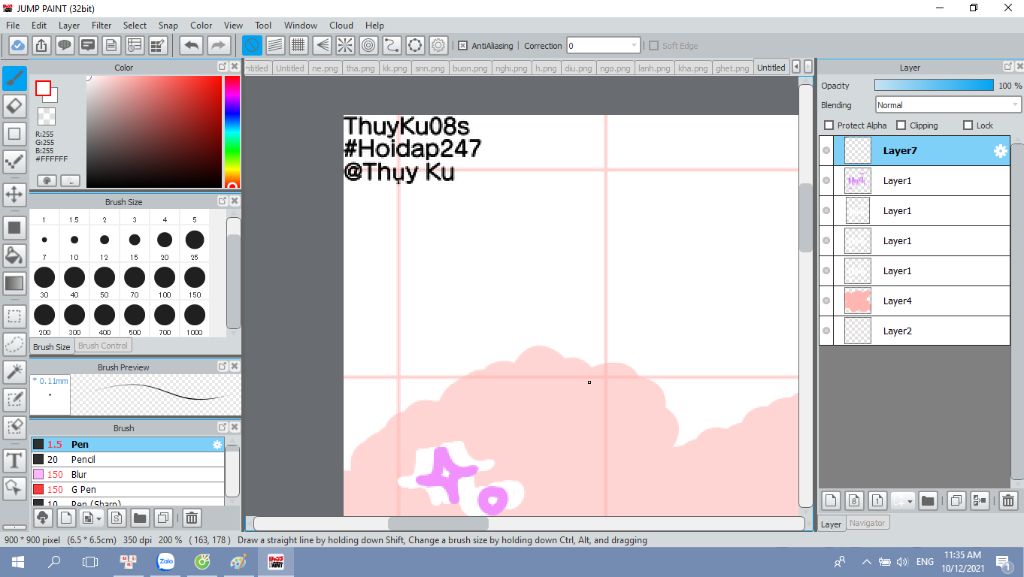This screenshot has width=1024, height=577.
Task: Open Zalo from the taskbar
Action: coord(166,562)
